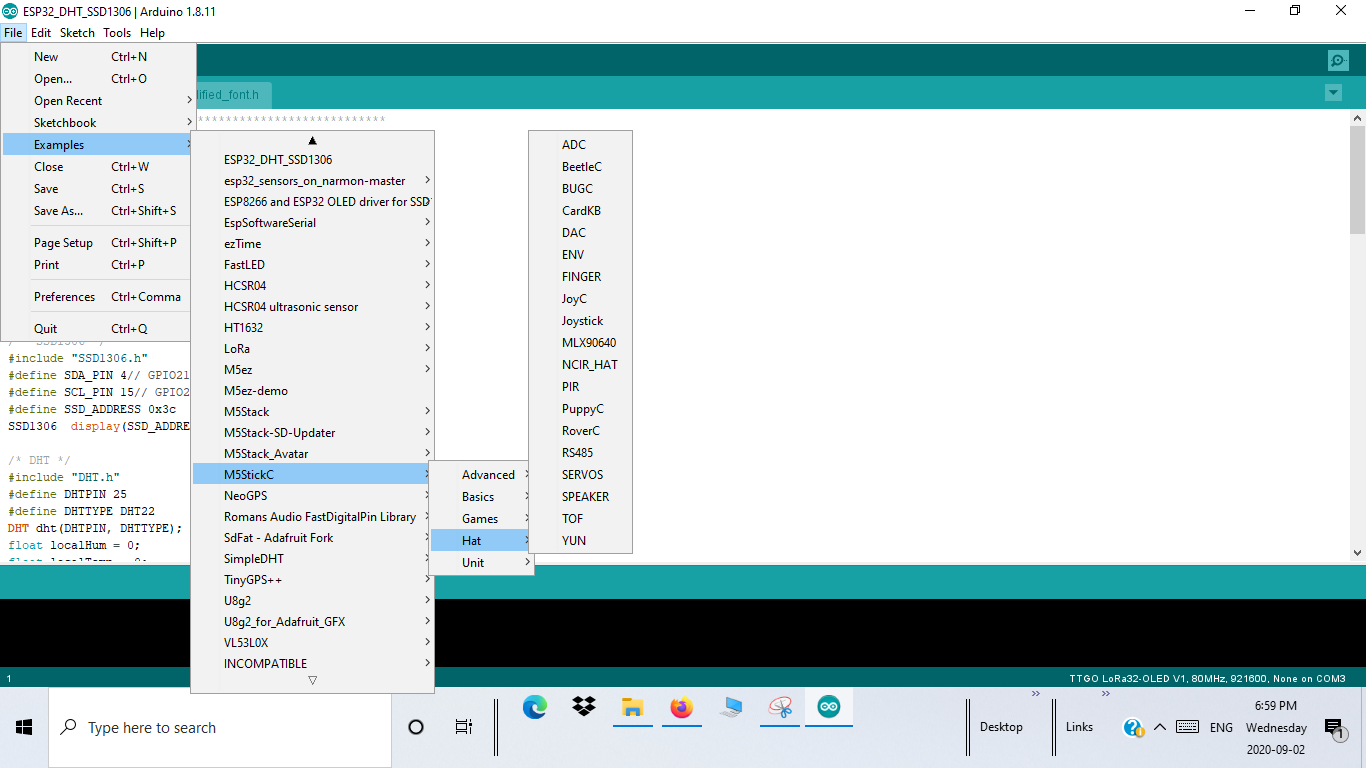Show hidden system tray icons
The height and width of the screenshot is (768, 1366).
[1160, 727]
